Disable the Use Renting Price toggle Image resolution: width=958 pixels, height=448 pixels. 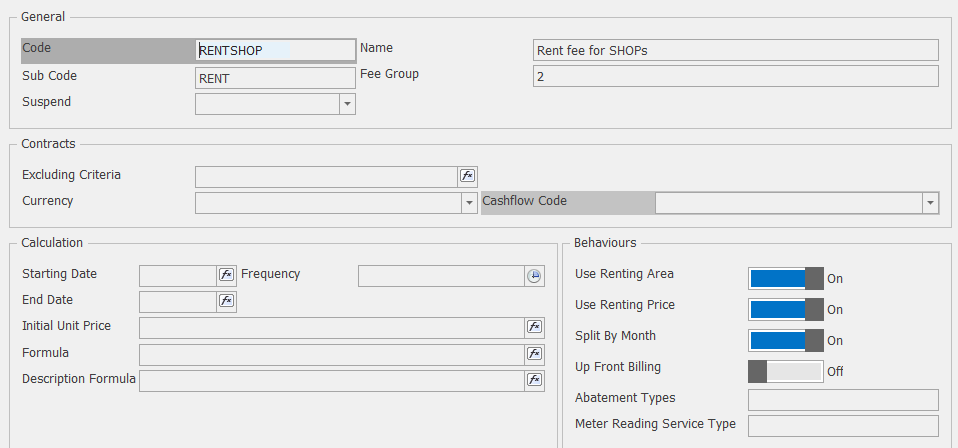tap(785, 310)
